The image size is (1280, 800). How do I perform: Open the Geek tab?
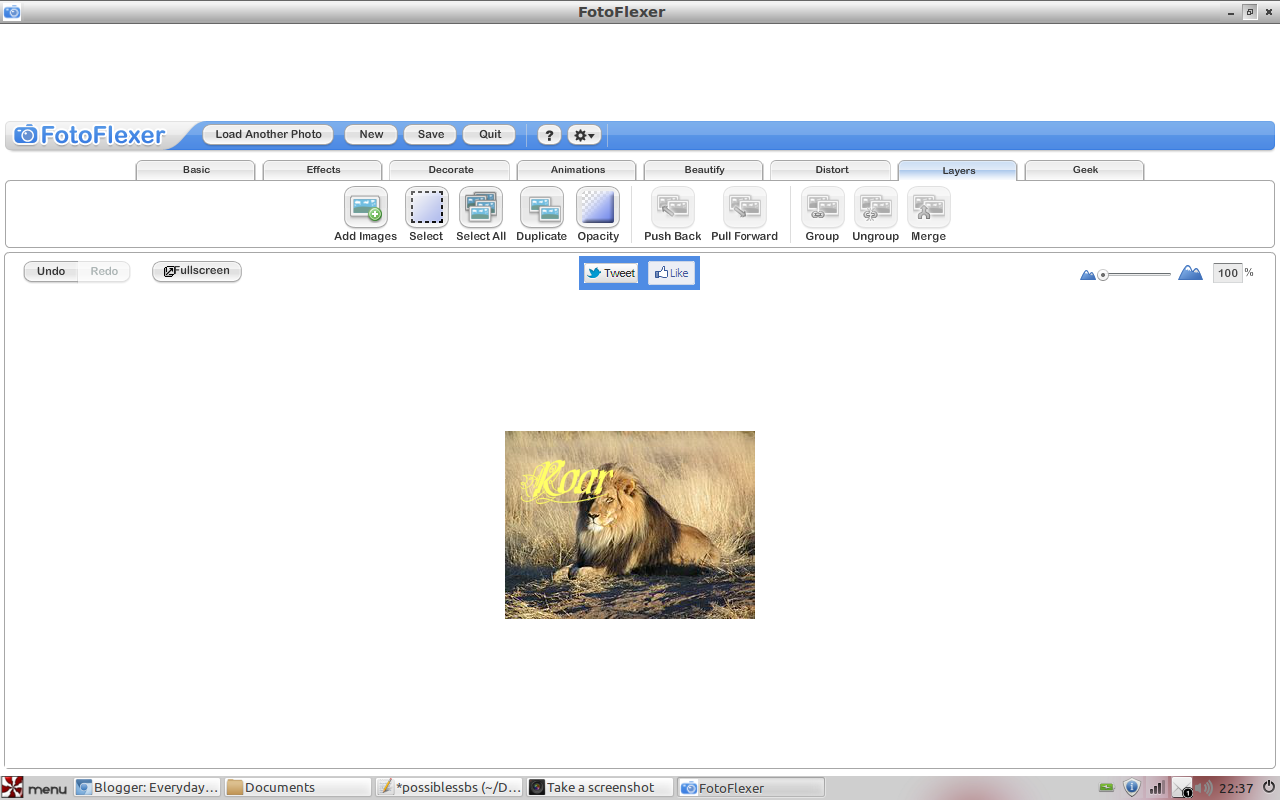pos(1085,170)
